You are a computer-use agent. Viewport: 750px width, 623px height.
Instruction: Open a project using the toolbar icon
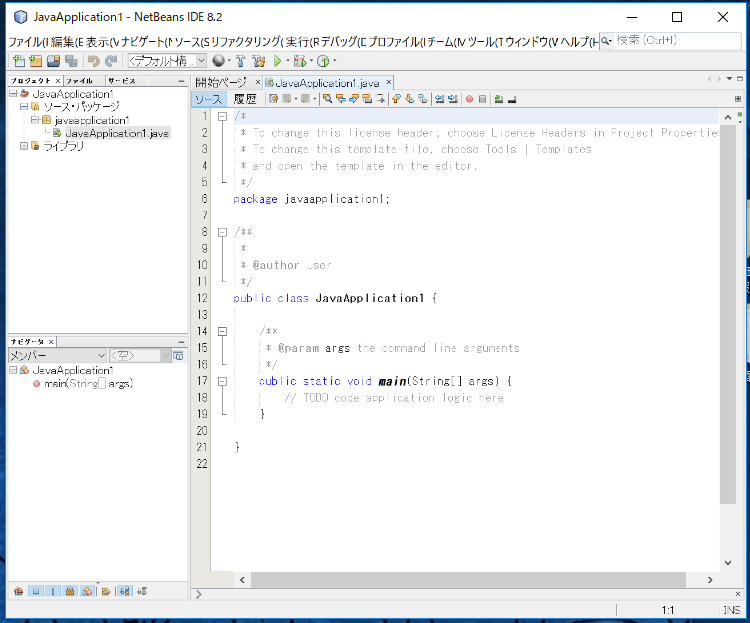[x=54, y=61]
